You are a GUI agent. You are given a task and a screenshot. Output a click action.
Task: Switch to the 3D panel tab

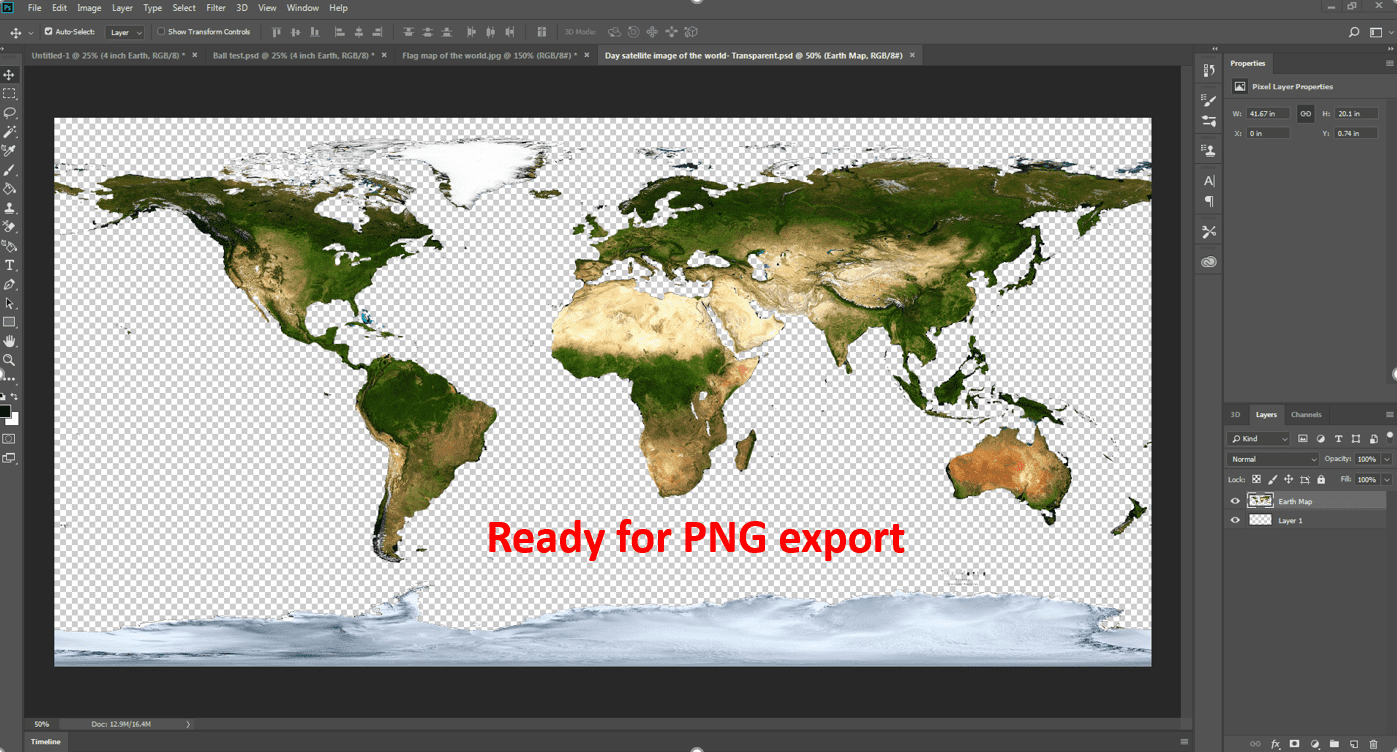[1235, 414]
